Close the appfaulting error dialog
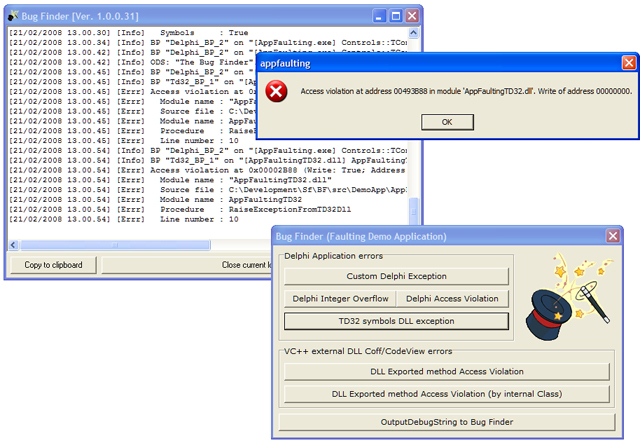640x443 pixels. 629,63
